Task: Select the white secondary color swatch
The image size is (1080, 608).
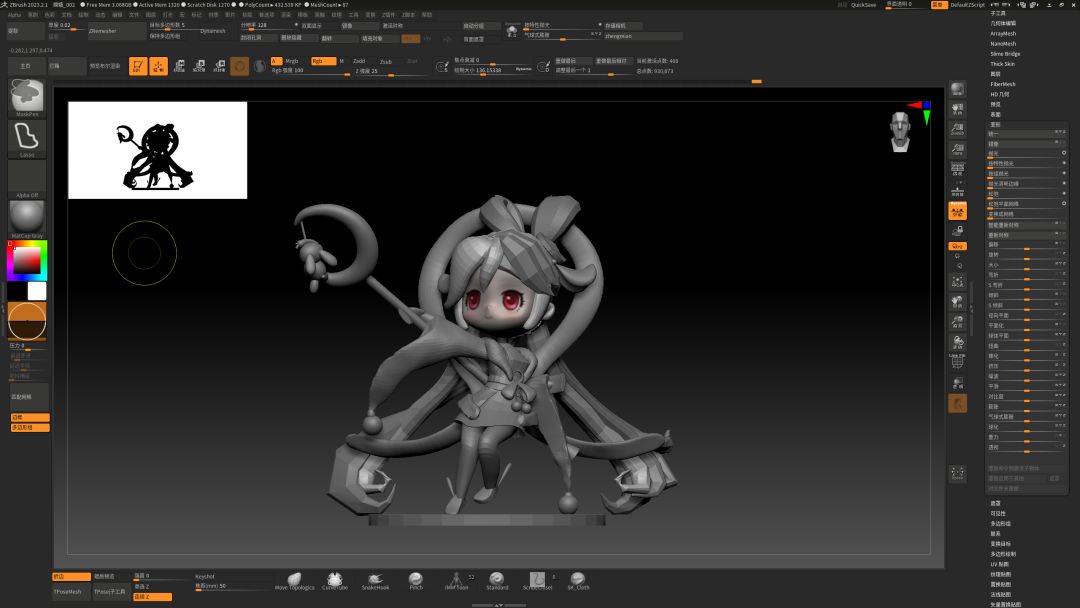Action: coord(37,291)
